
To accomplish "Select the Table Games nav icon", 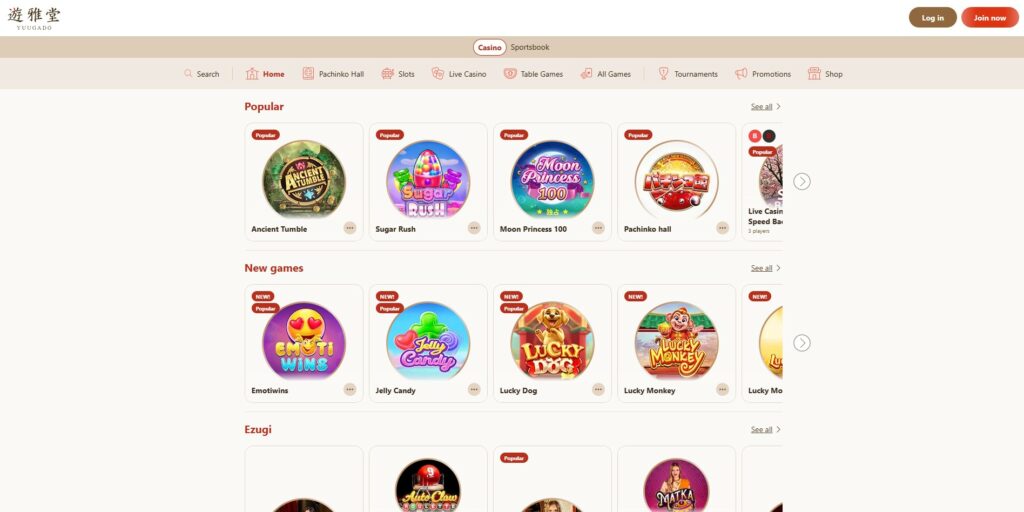I will tap(510, 74).
